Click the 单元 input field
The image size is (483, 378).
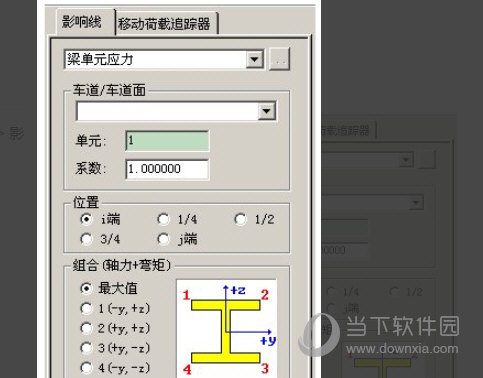[167, 141]
